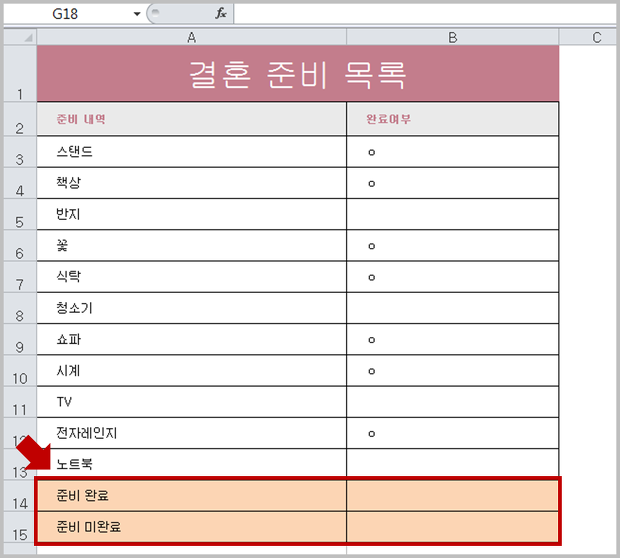Select the 준비 미완료 cell
This screenshot has height=558, width=620.
[191, 527]
